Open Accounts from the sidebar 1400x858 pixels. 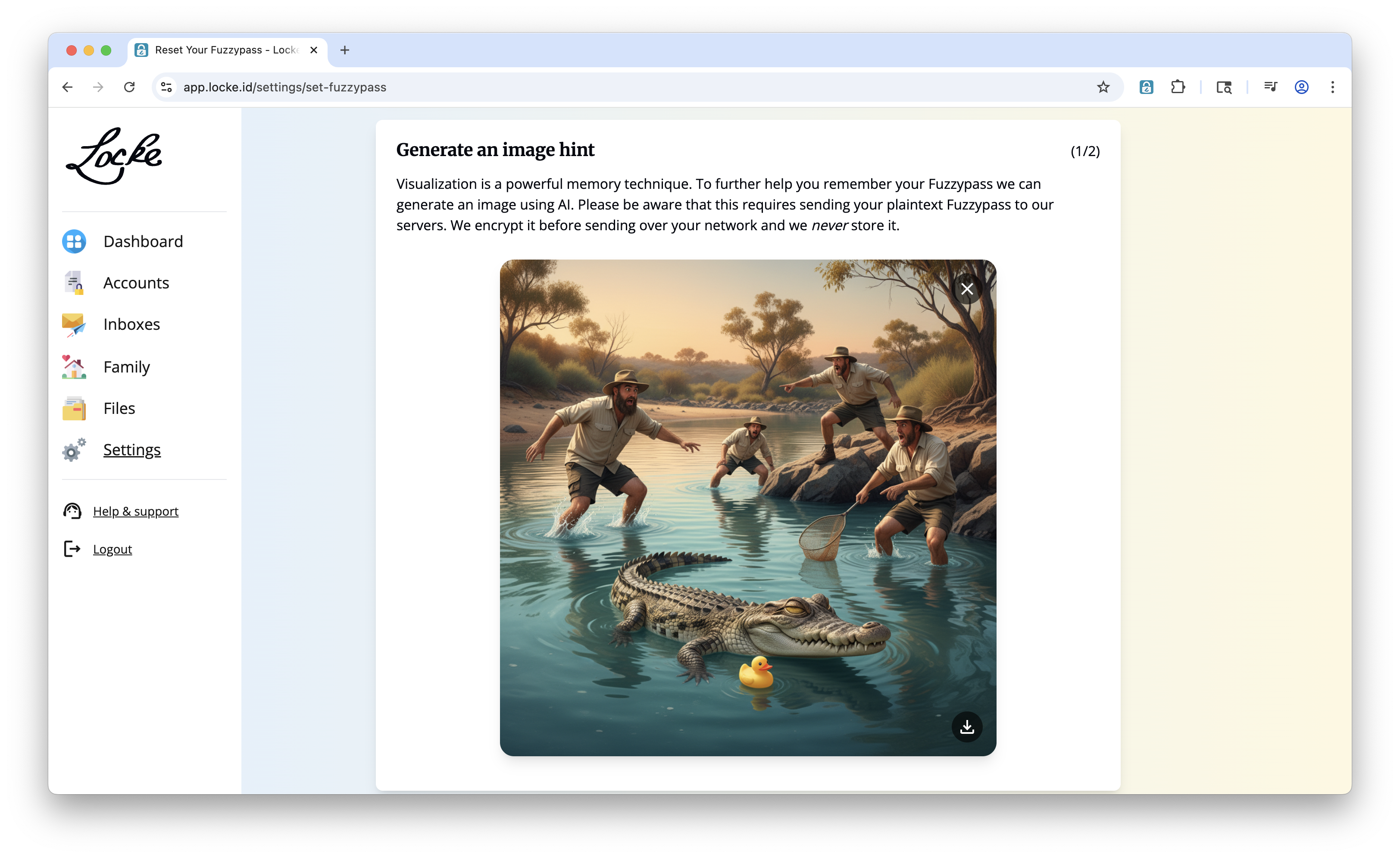(136, 283)
